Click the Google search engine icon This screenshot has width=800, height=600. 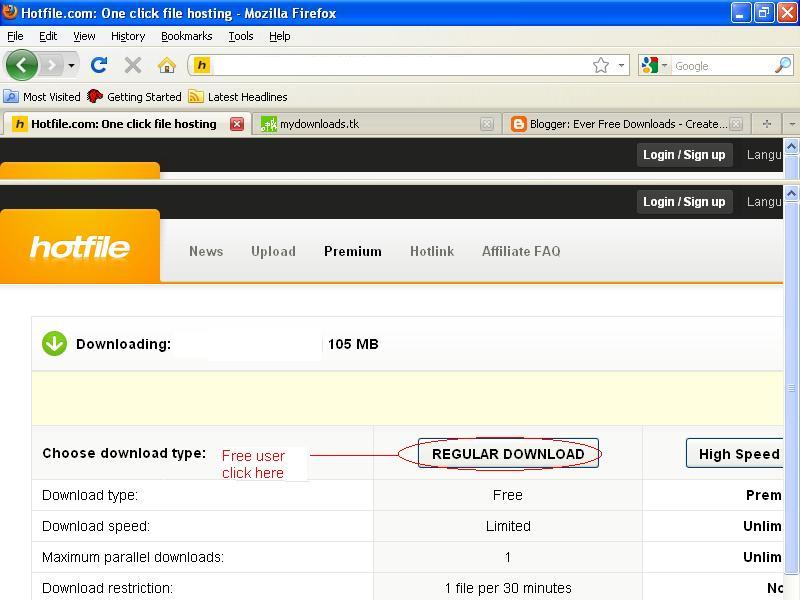pos(649,65)
